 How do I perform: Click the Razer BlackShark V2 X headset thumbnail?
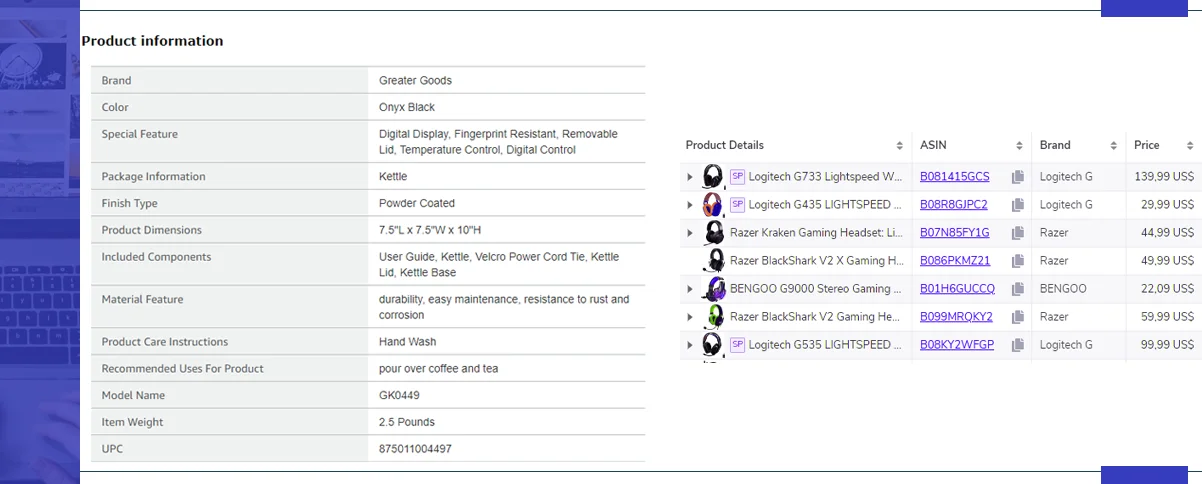click(713, 261)
